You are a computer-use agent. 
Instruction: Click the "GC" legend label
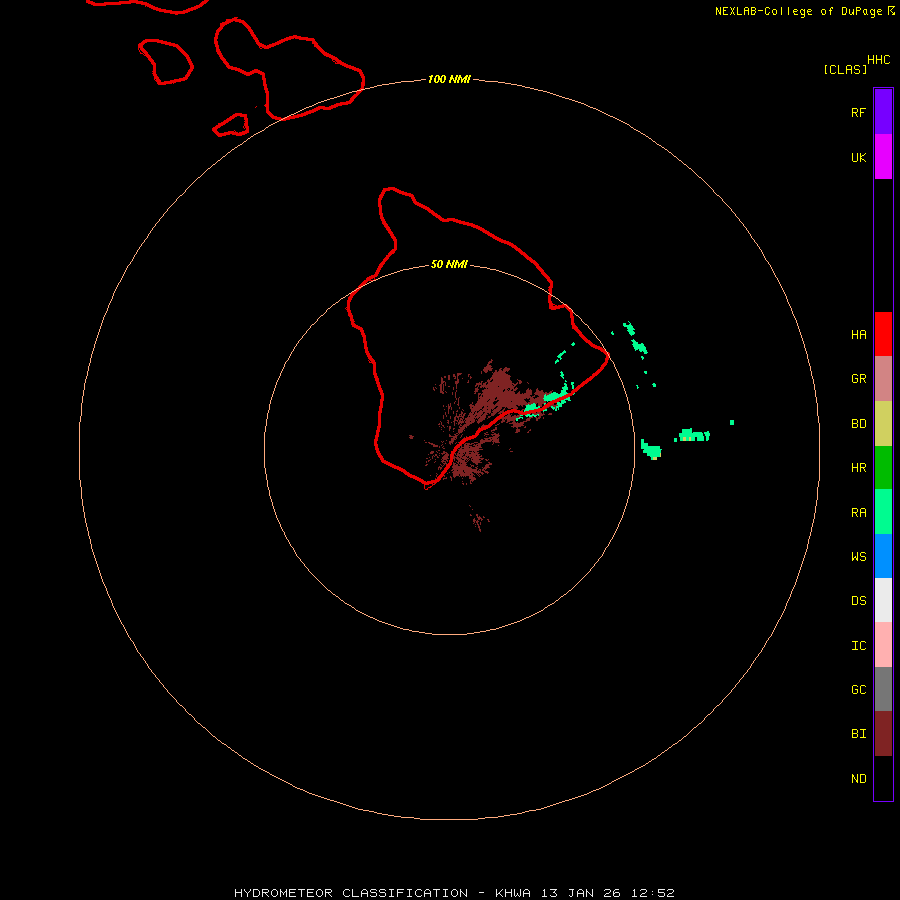point(858,690)
